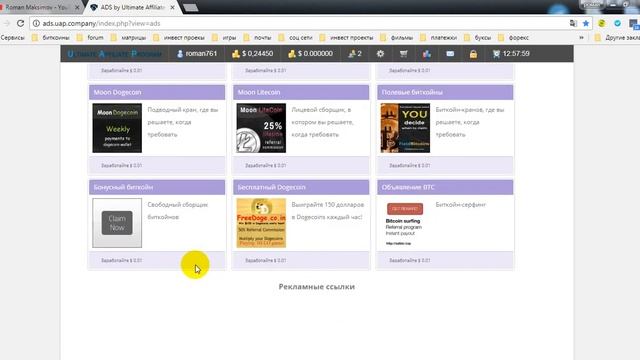Open the settings gear in site header
The width and height of the screenshot is (640, 360).
tap(380, 53)
